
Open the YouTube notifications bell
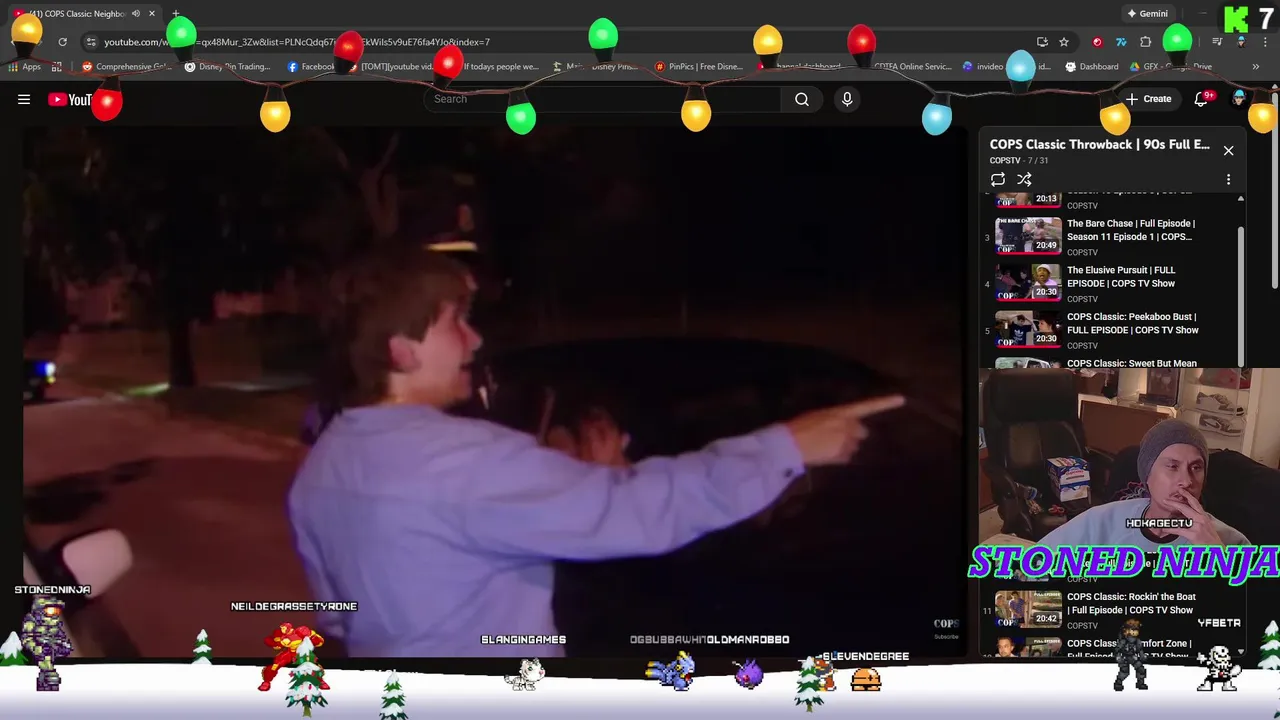tap(1202, 99)
